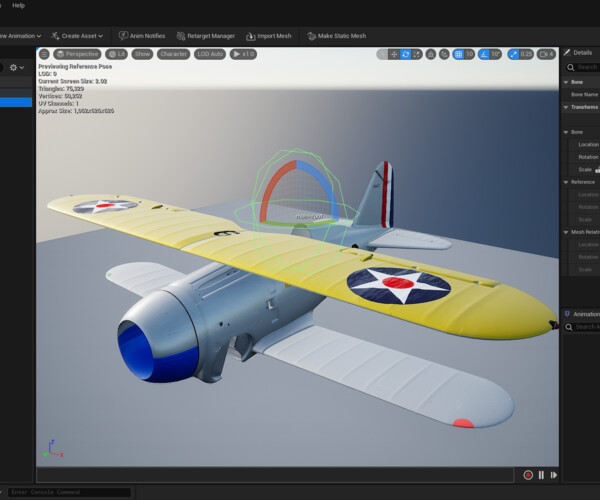Pause the preview playback
This screenshot has height=500, width=600.
(541, 475)
